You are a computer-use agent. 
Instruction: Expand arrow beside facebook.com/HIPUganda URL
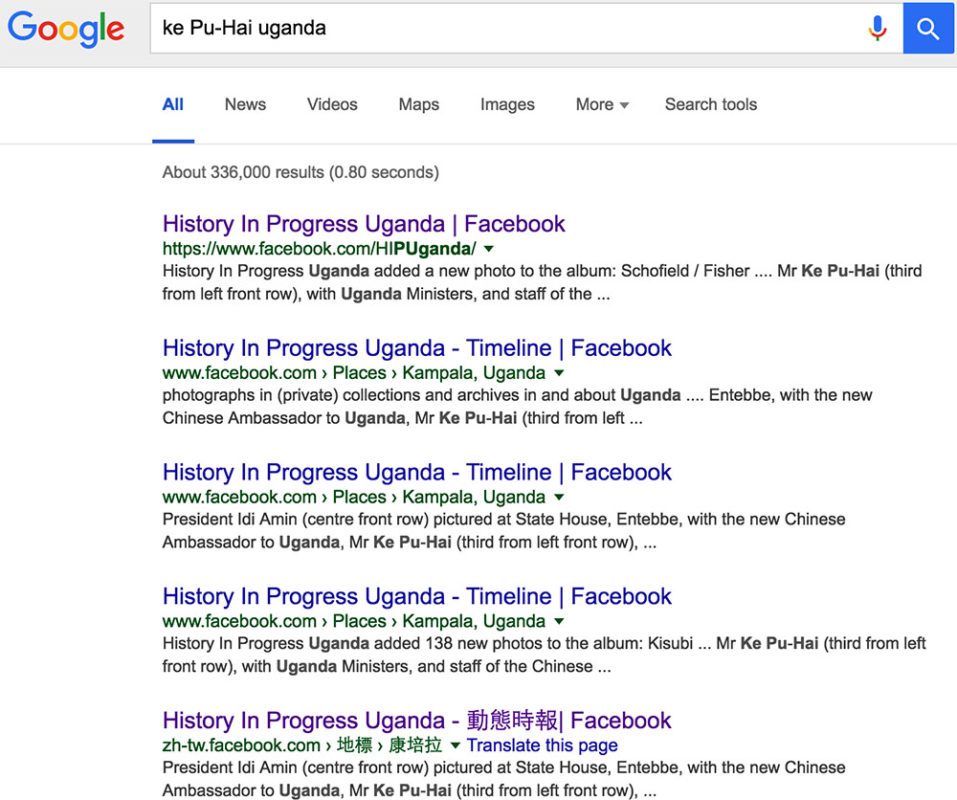tap(489, 249)
